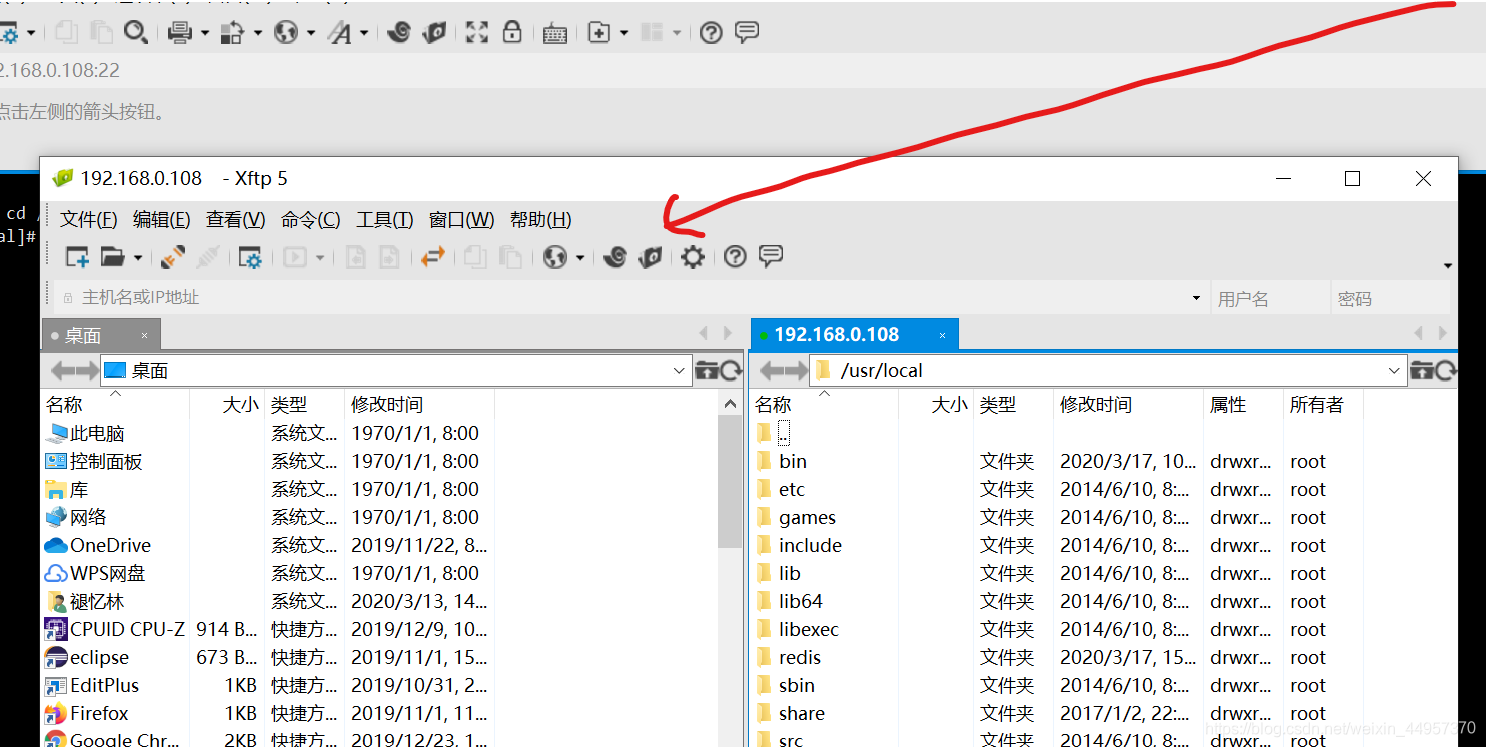
Task: Open session Properties icon with blue gear in Xftp
Action: (x=249, y=258)
